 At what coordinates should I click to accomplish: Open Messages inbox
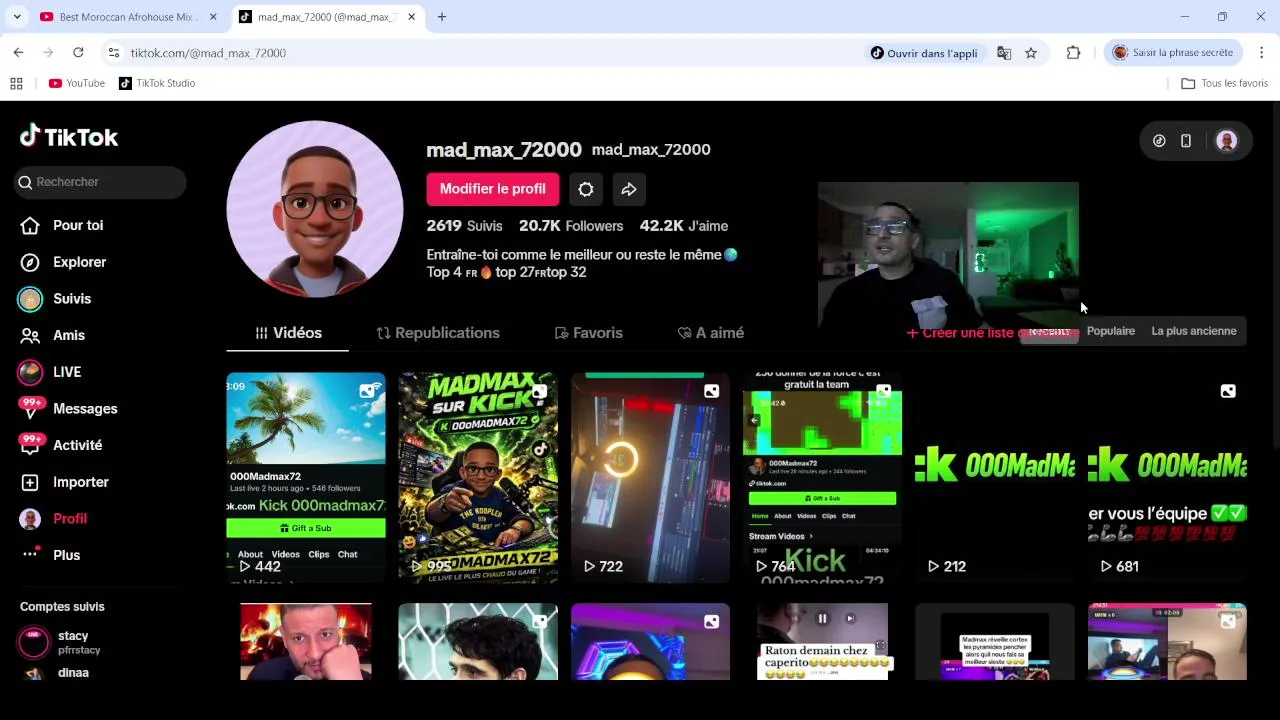pos(69,408)
